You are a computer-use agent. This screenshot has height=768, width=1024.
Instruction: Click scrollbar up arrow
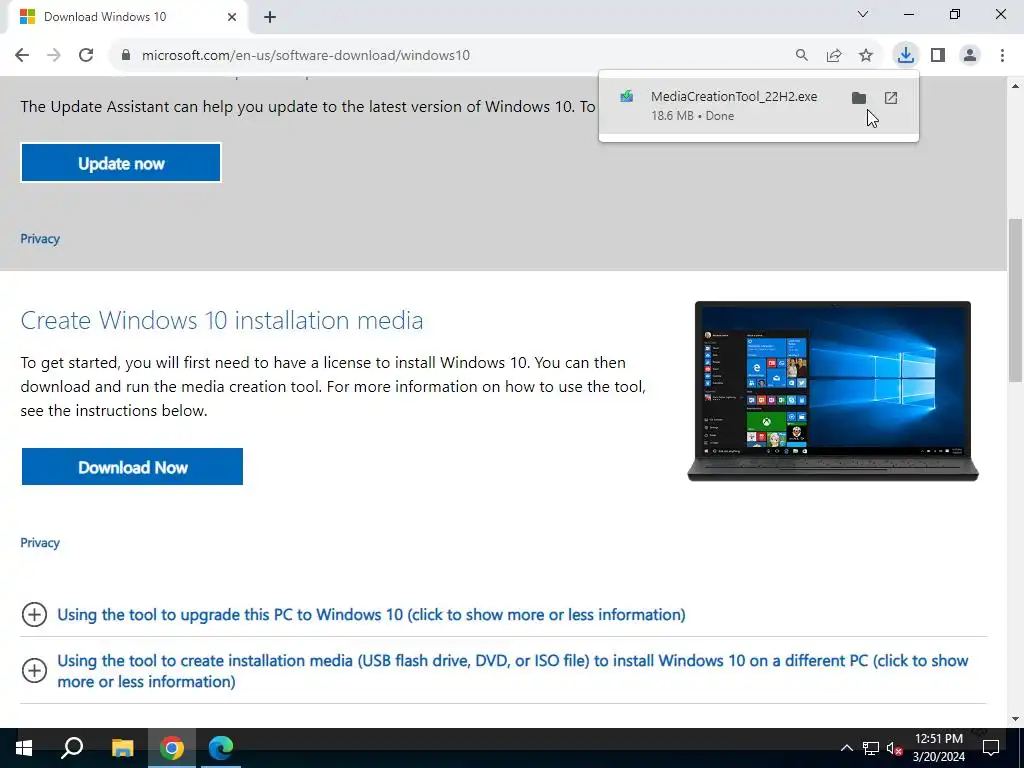[x=1016, y=86]
